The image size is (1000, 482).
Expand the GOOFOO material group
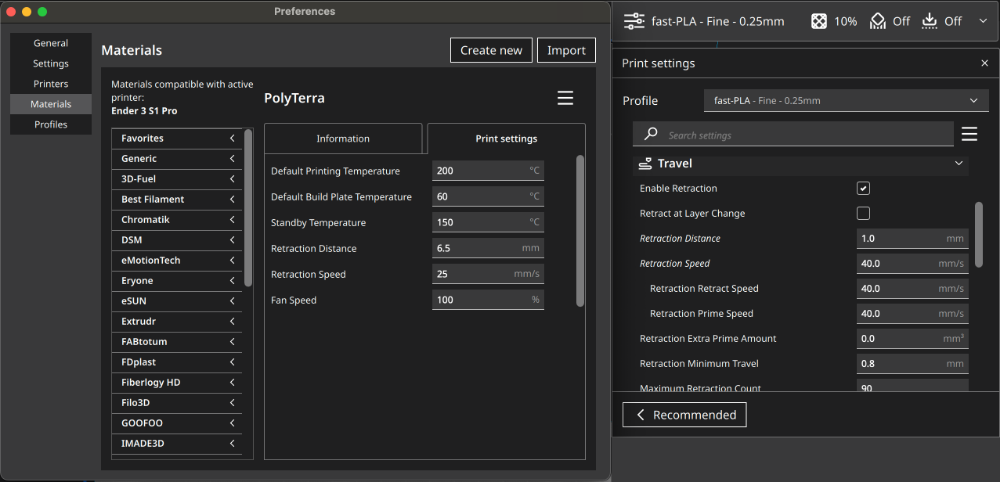(177, 423)
